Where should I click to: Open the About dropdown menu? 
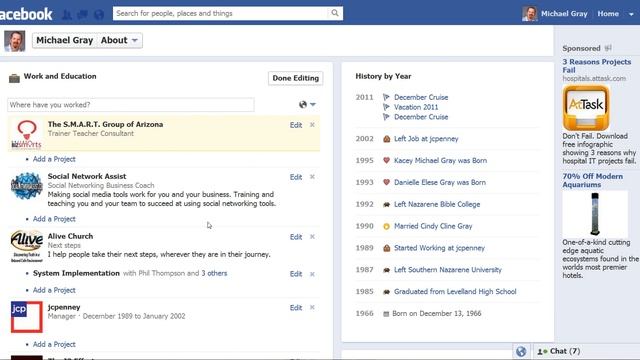click(120, 40)
